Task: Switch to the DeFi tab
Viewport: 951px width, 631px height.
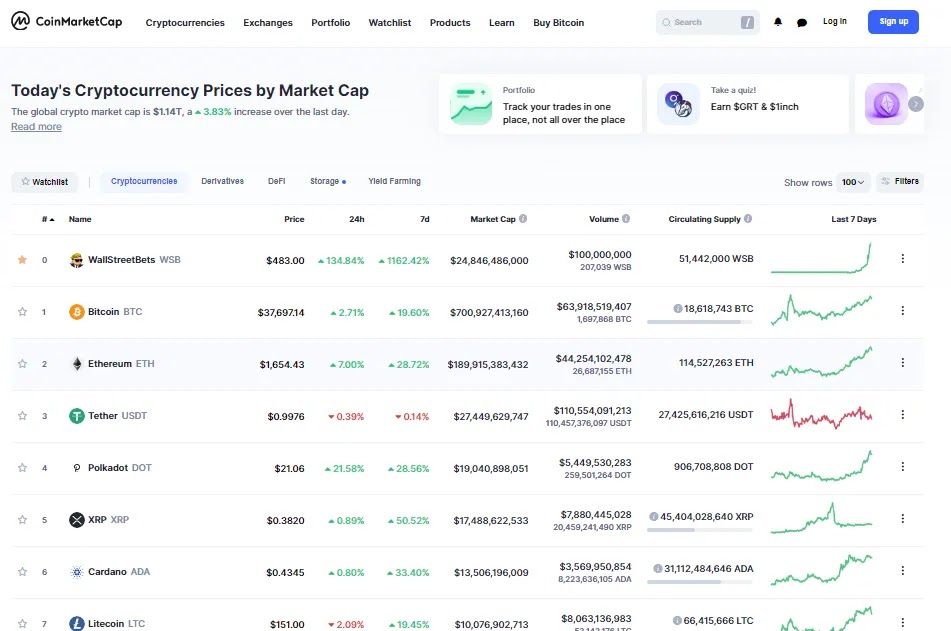Action: (x=277, y=181)
